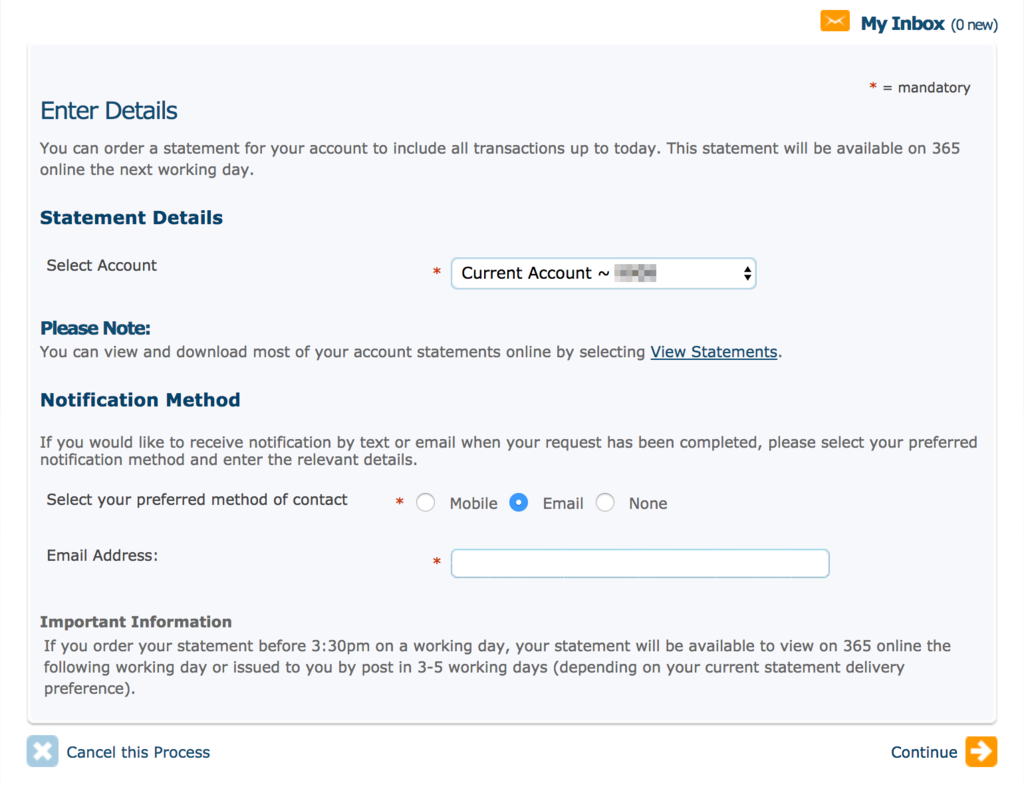The height and width of the screenshot is (785, 1024).
Task: Select the None contact radio button
Action: click(x=605, y=502)
